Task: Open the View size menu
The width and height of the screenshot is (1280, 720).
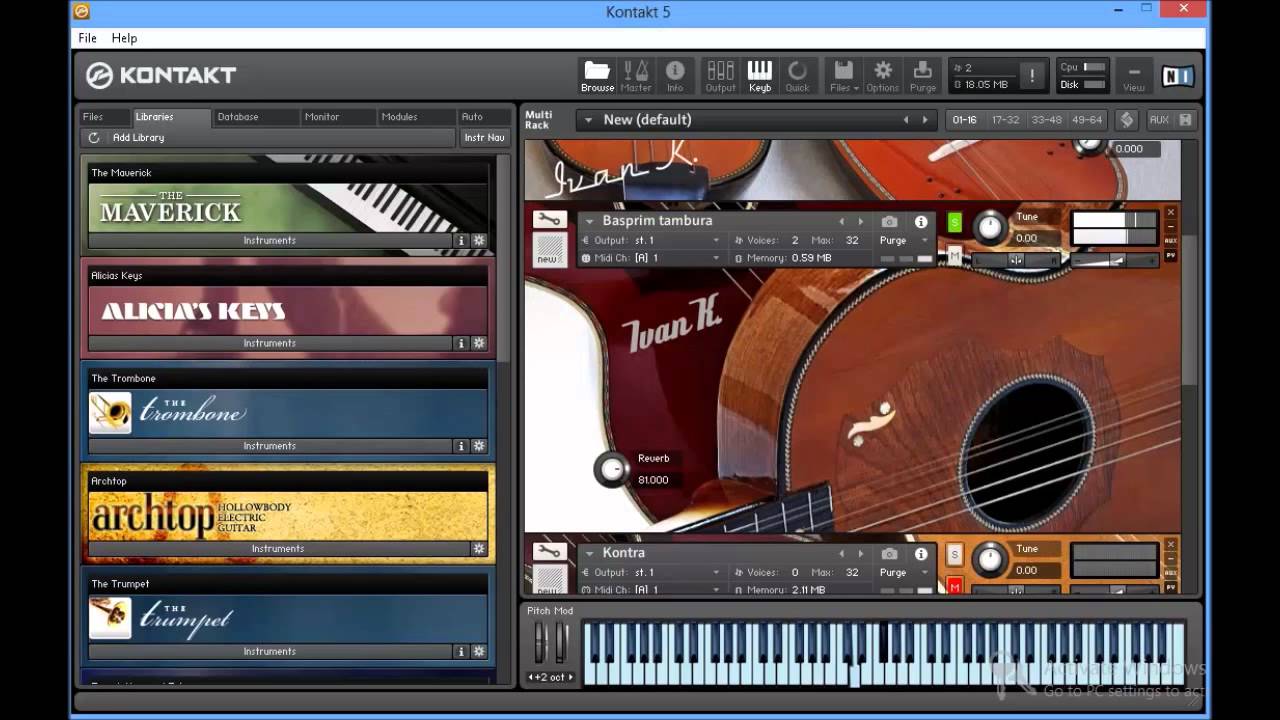Action: [x=1133, y=76]
